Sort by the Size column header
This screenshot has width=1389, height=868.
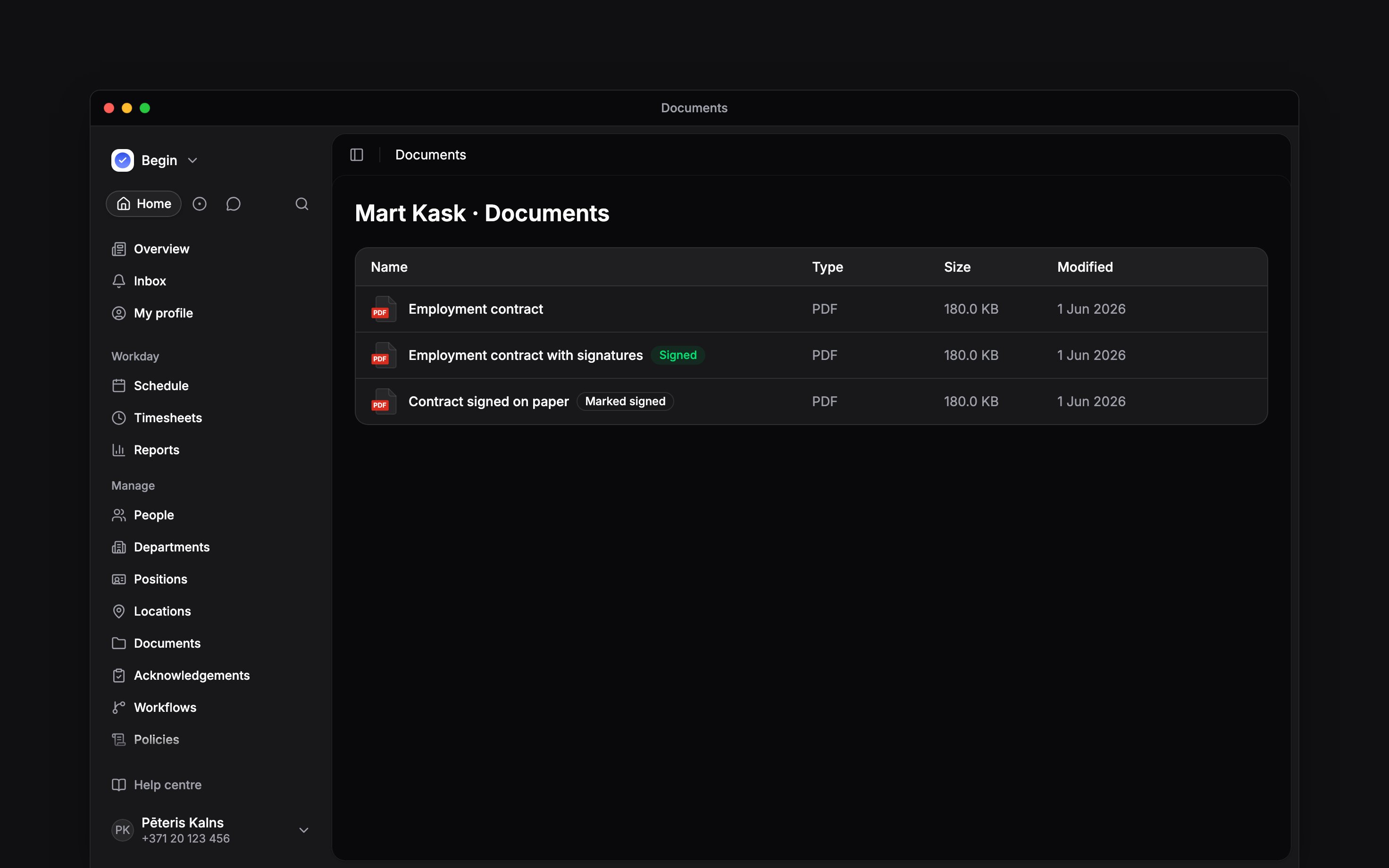957,267
